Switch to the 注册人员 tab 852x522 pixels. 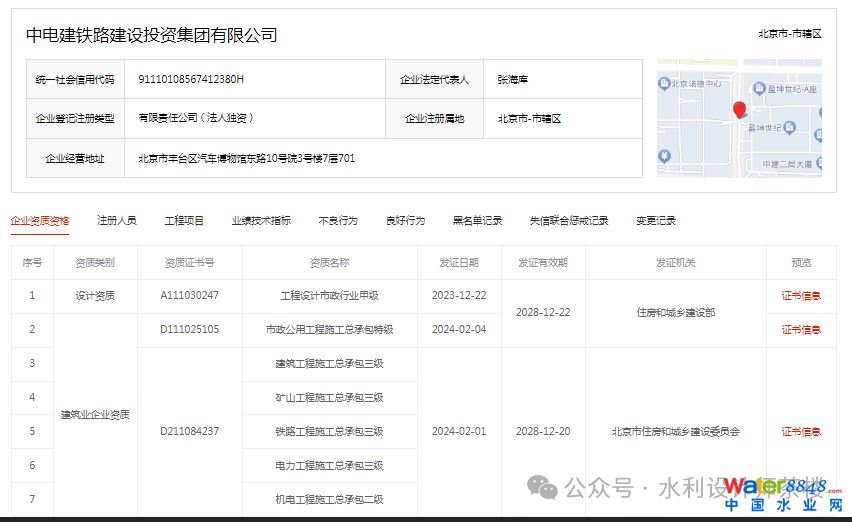117,221
